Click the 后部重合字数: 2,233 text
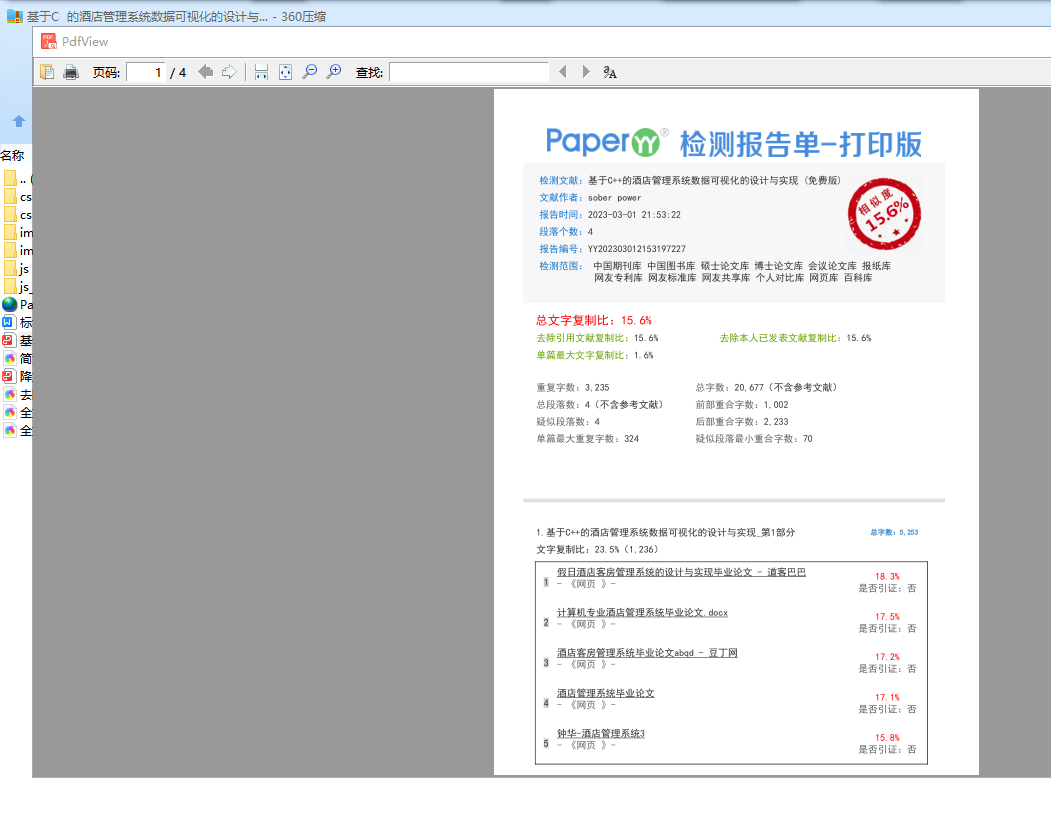This screenshot has width=1051, height=824. pyautogui.click(x=742, y=422)
